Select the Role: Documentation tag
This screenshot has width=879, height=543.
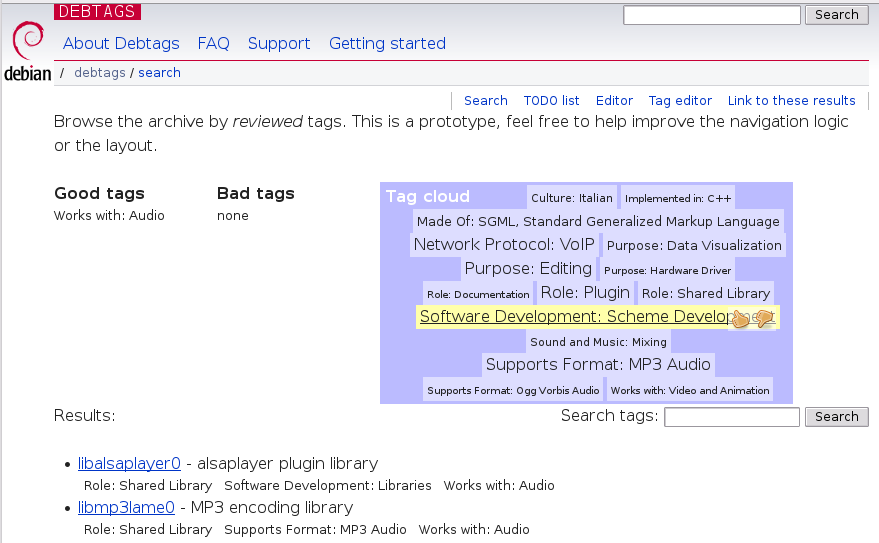pos(478,294)
